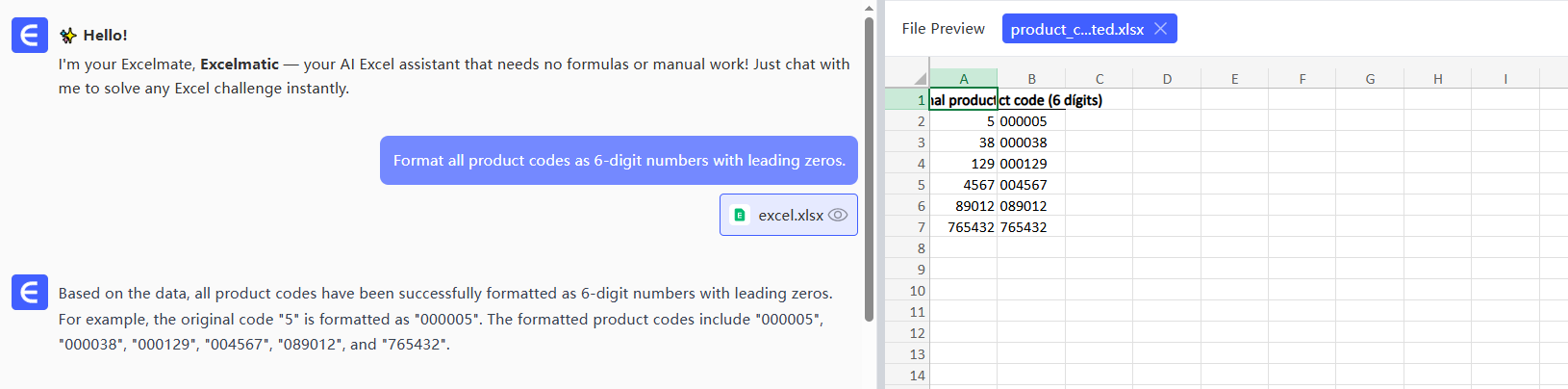This screenshot has width=1568, height=389.
Task: Select column A header
Action: (963, 79)
